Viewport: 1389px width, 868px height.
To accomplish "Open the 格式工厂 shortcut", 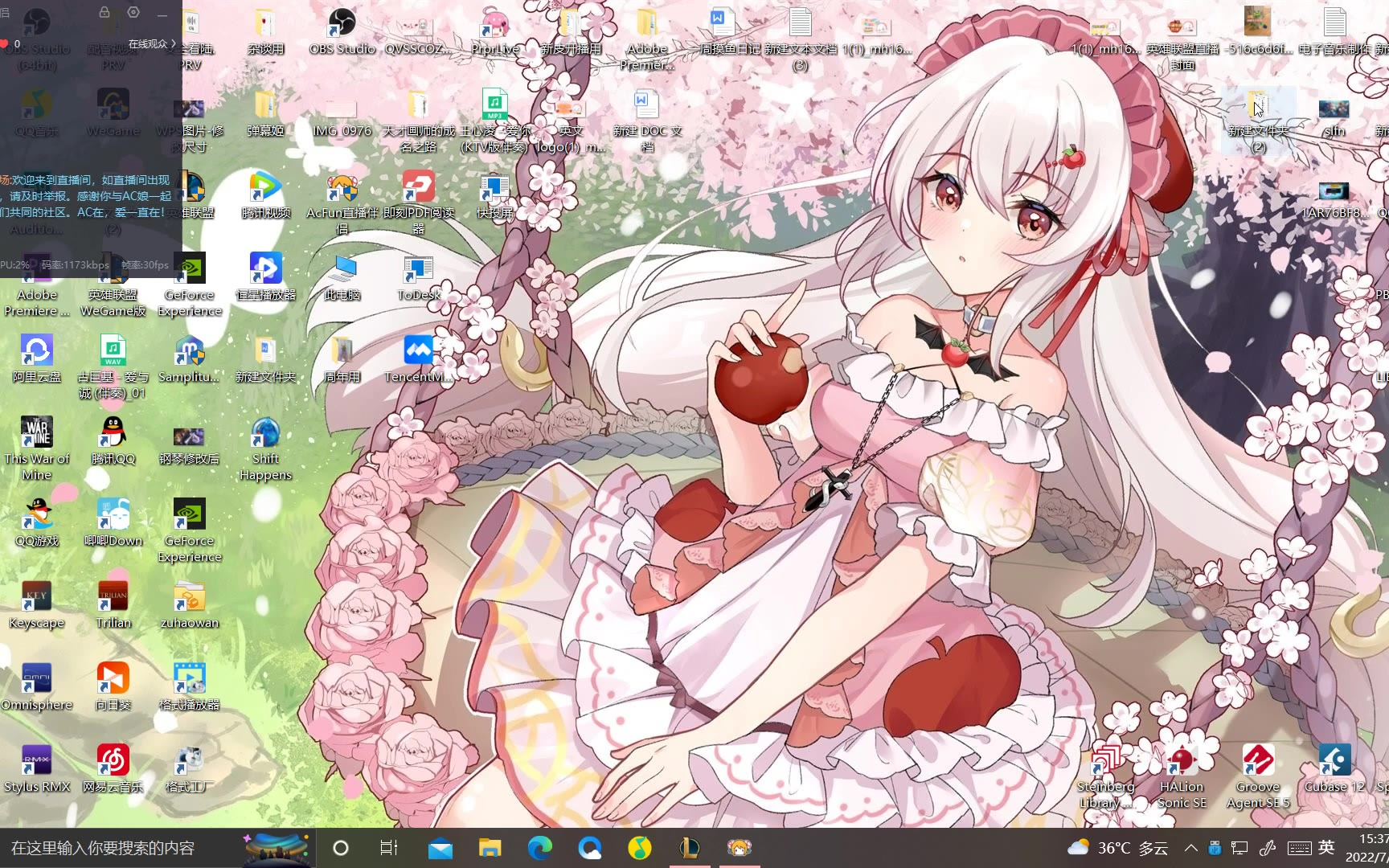I will [189, 770].
